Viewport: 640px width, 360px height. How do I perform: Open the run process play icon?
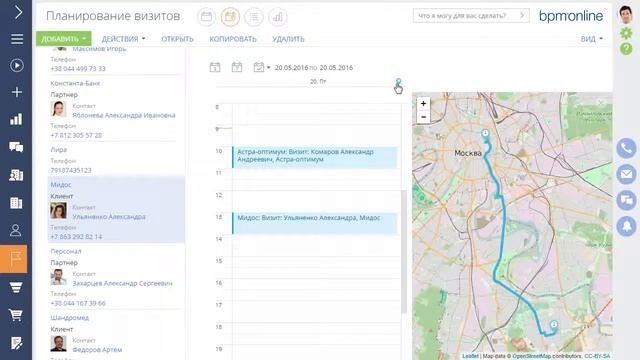coord(17,65)
